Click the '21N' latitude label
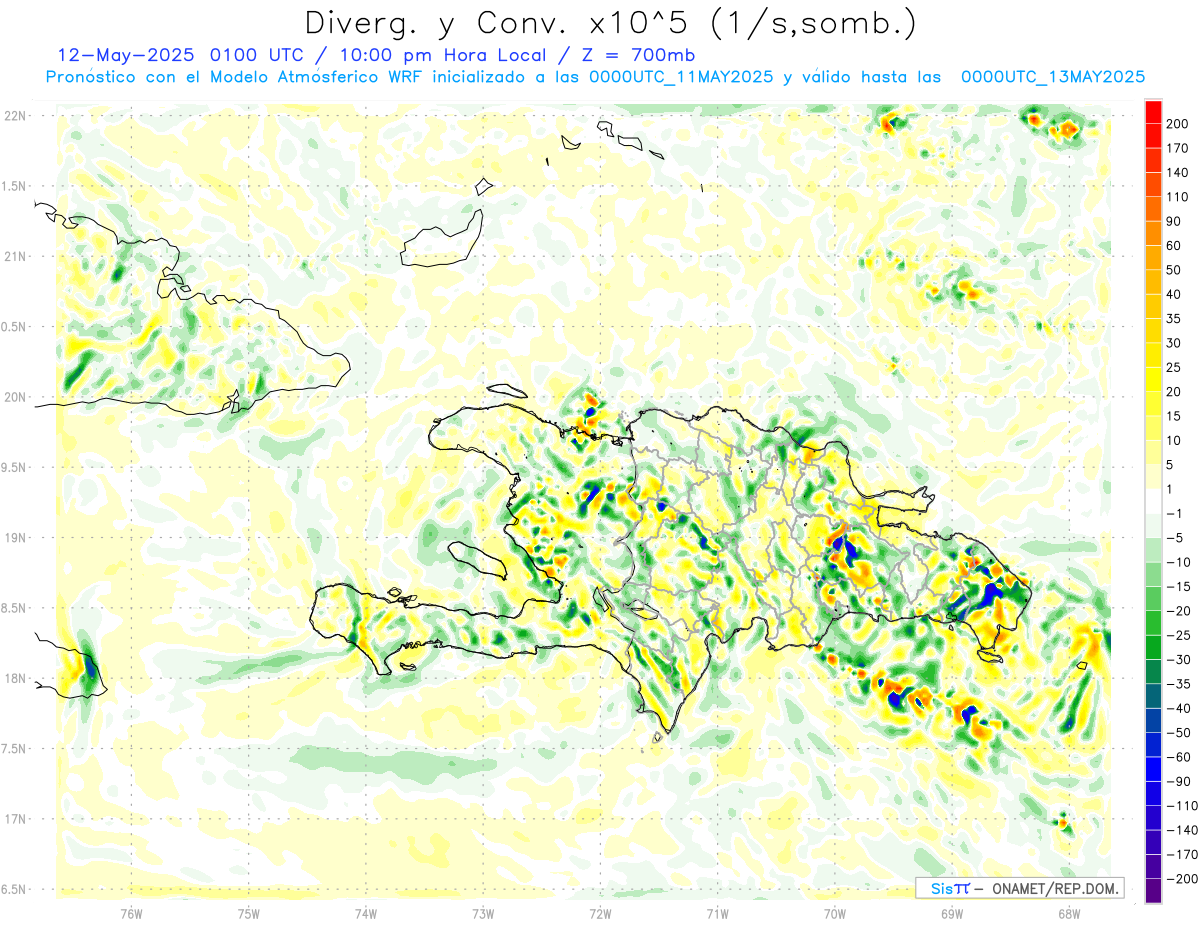1200x927 pixels. [x=15, y=256]
